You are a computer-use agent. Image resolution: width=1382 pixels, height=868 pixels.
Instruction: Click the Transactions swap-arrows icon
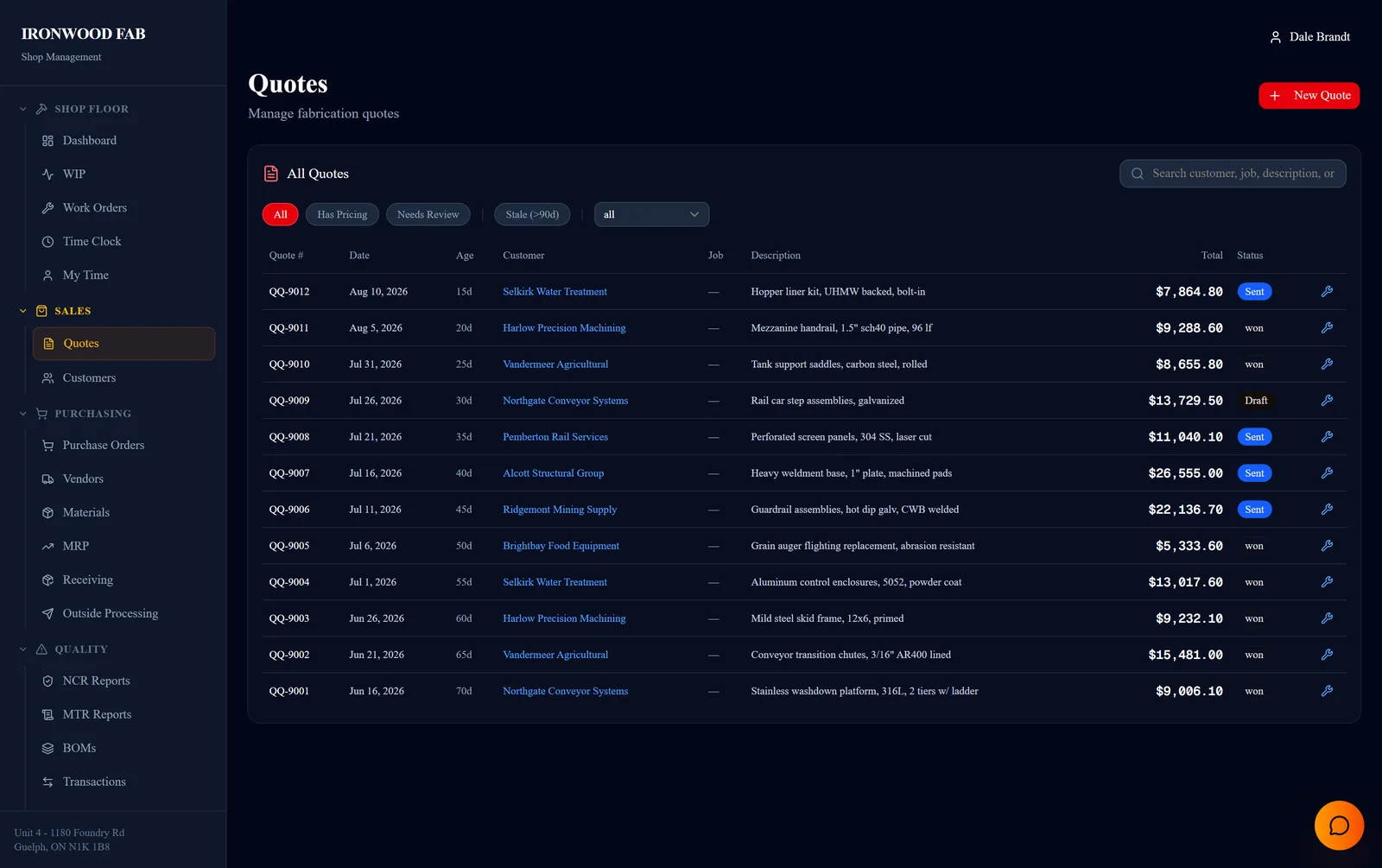48,782
